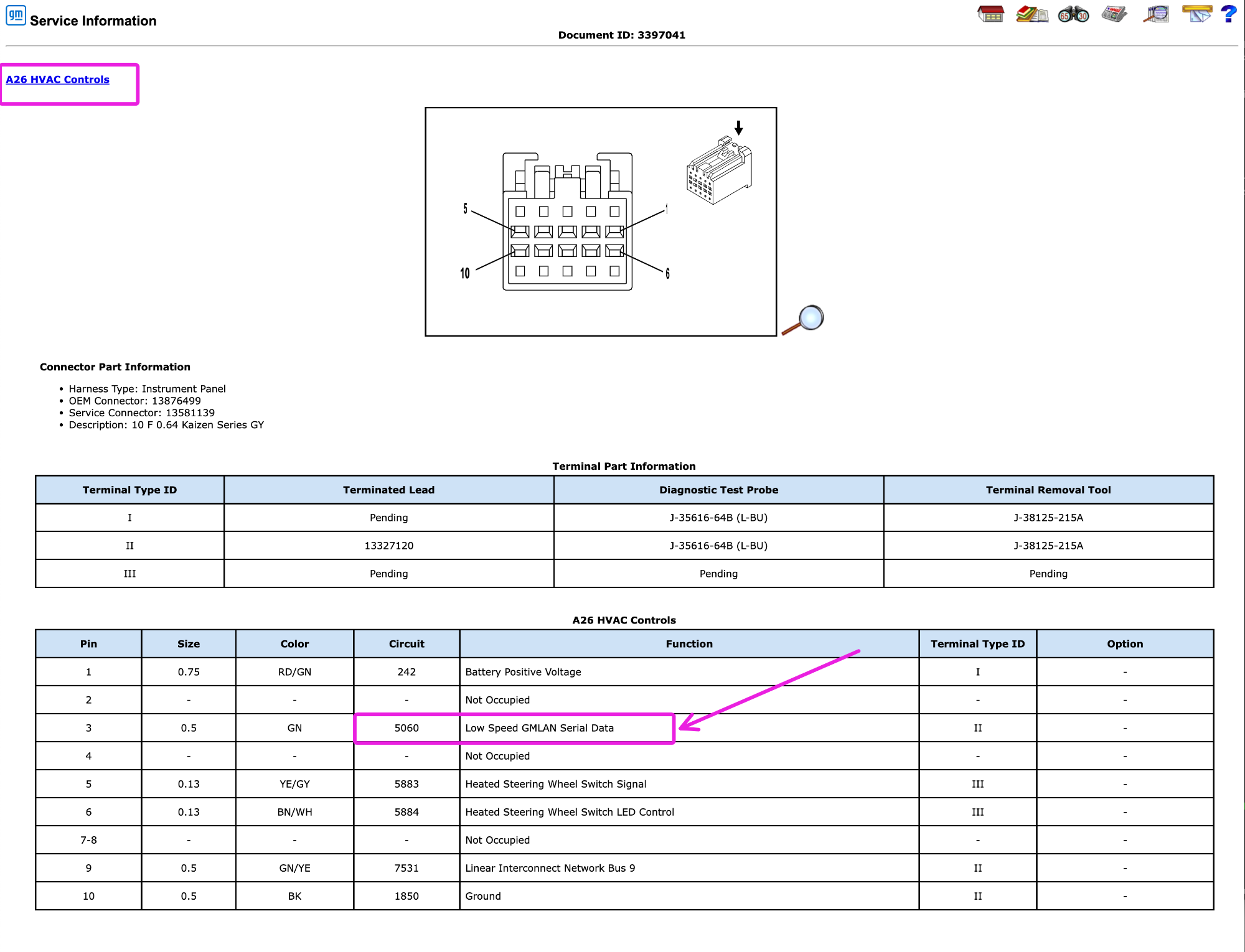Click Low Speed GMLAN Serial Data function
1245x952 pixels.
click(539, 728)
